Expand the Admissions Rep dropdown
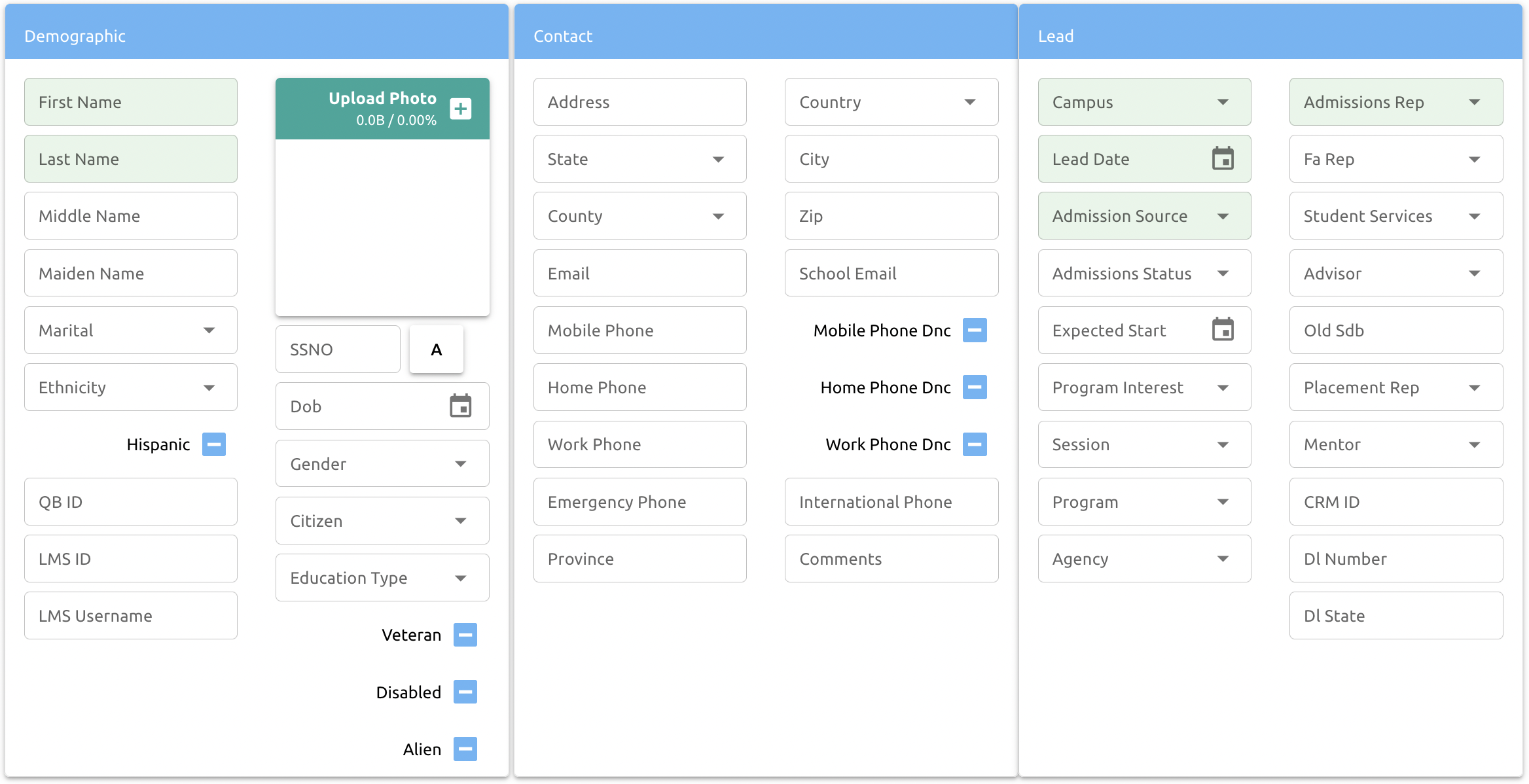 (1474, 102)
